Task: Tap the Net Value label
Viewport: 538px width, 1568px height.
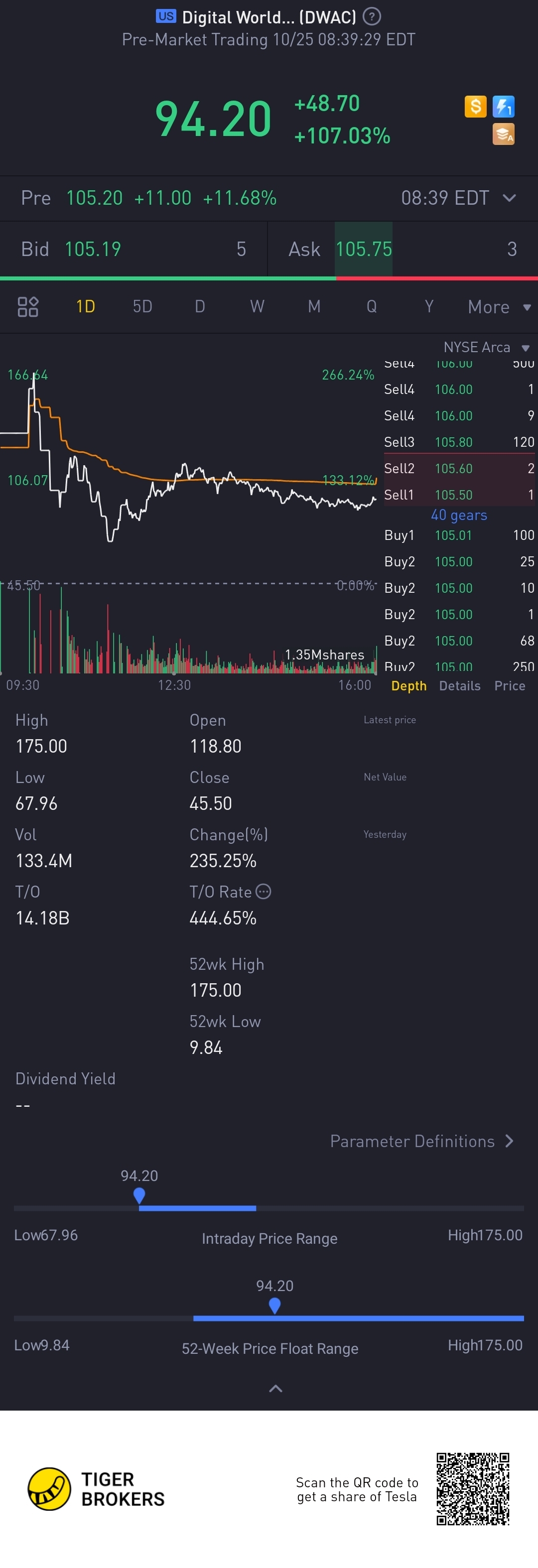Action: pos(385,777)
